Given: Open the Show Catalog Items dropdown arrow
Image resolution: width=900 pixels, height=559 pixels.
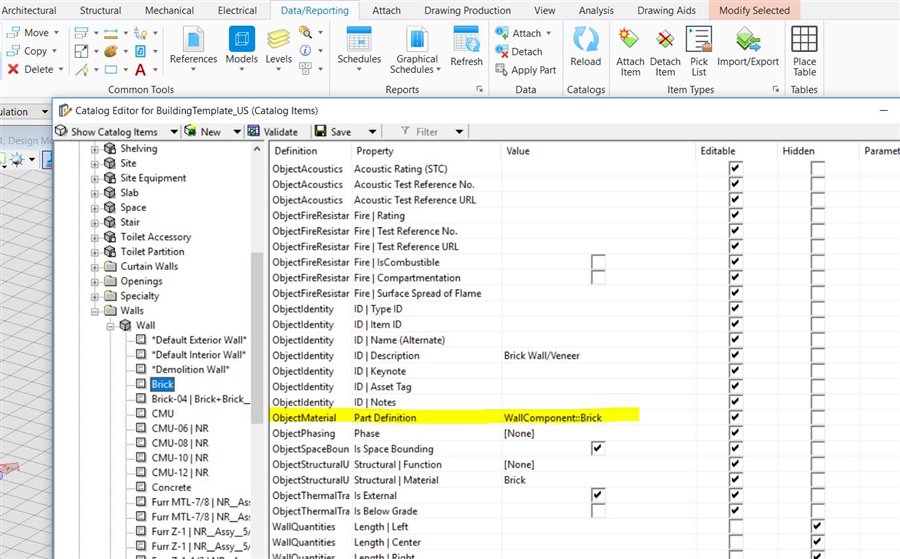Looking at the screenshot, I should [x=173, y=132].
